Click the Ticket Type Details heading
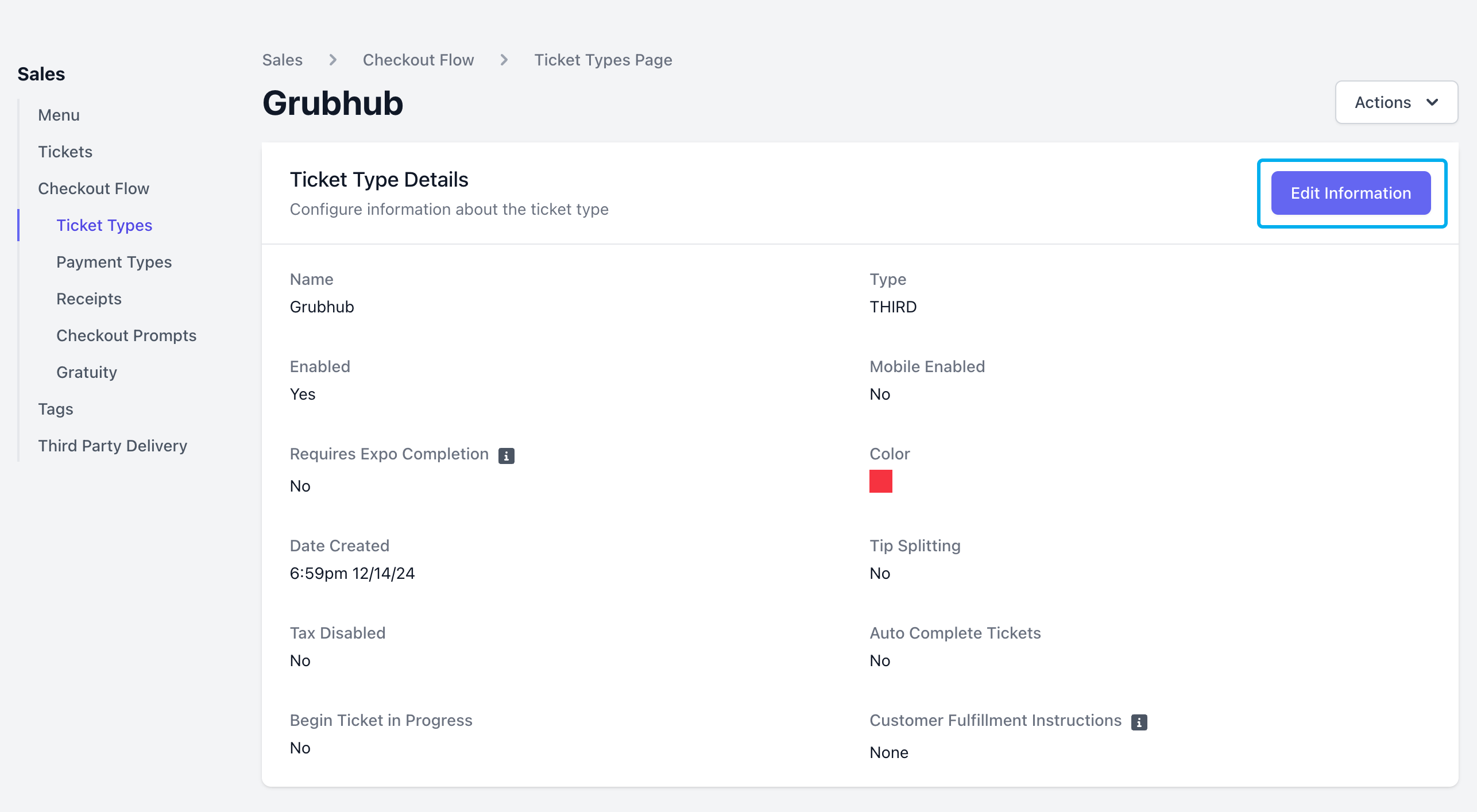 [379, 180]
